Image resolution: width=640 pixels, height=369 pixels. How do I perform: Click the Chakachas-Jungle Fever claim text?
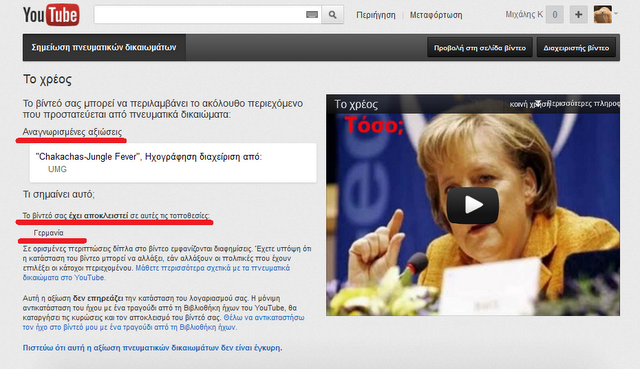149,157
